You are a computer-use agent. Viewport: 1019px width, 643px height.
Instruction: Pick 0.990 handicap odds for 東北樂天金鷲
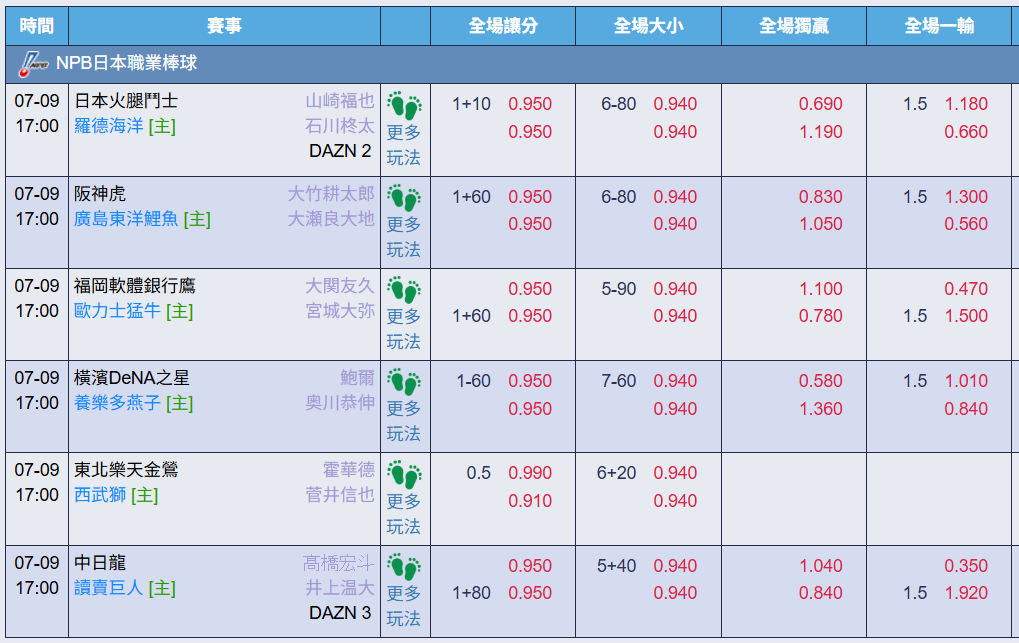[x=530, y=473]
